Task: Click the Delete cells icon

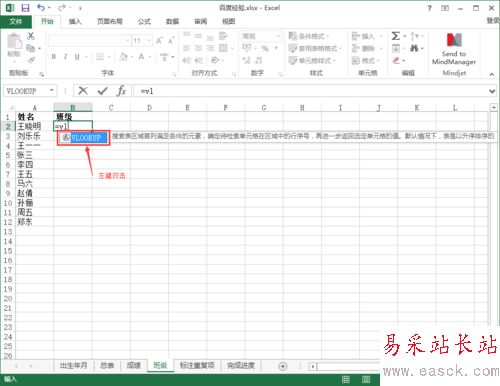Action: pyautogui.click(x=356, y=48)
